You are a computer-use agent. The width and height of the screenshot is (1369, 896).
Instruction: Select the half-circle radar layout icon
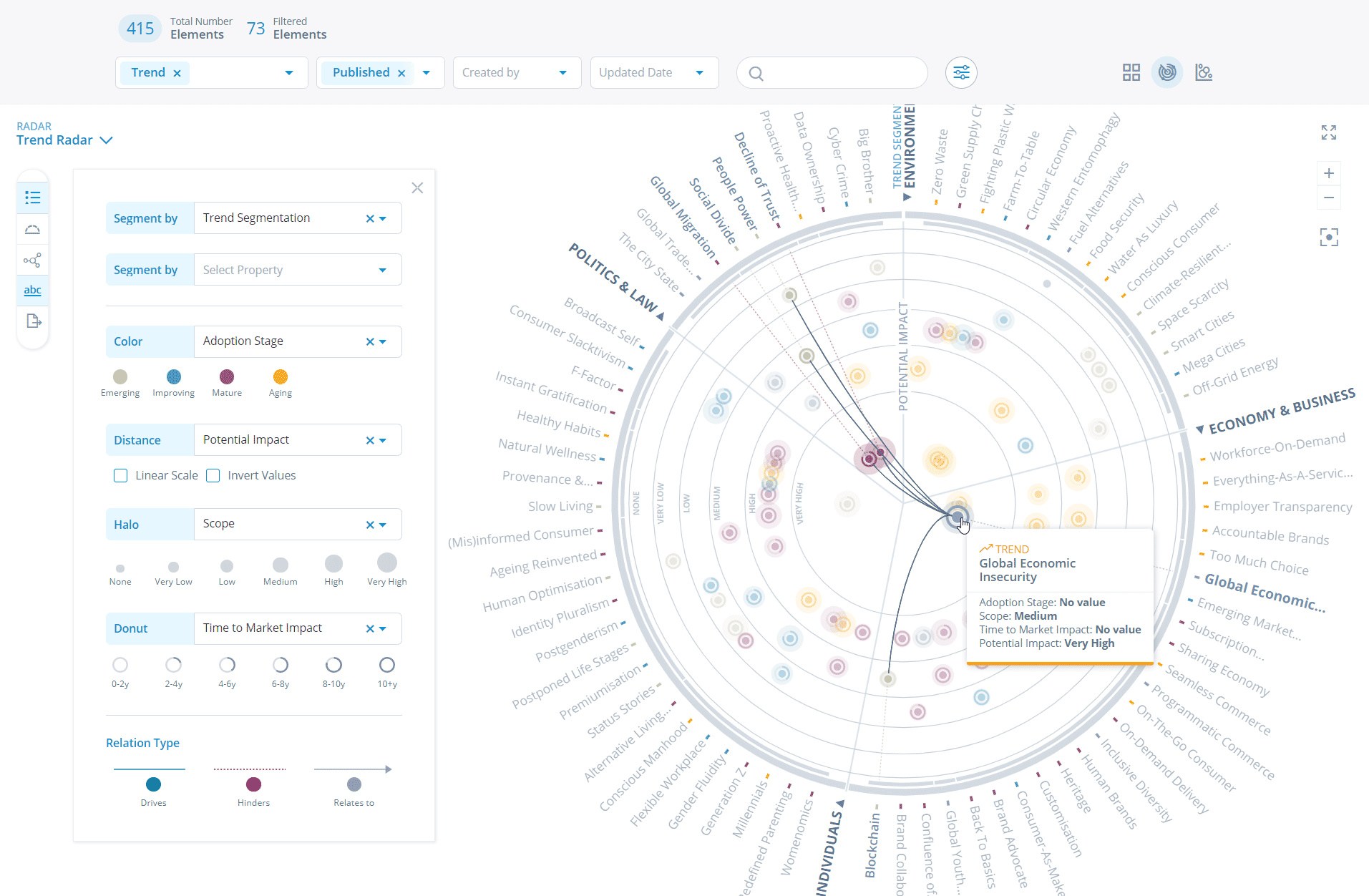[33, 229]
